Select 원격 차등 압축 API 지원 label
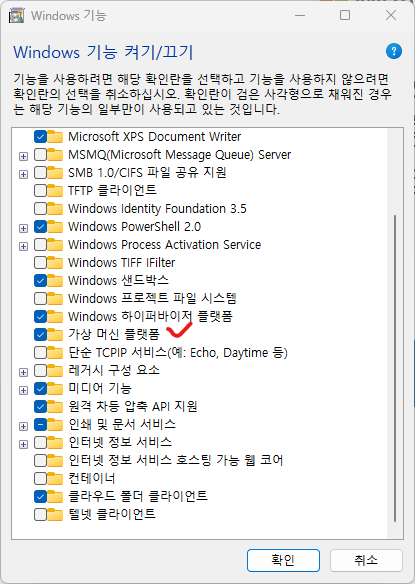Viewport: 415px width, 584px height. point(133,406)
